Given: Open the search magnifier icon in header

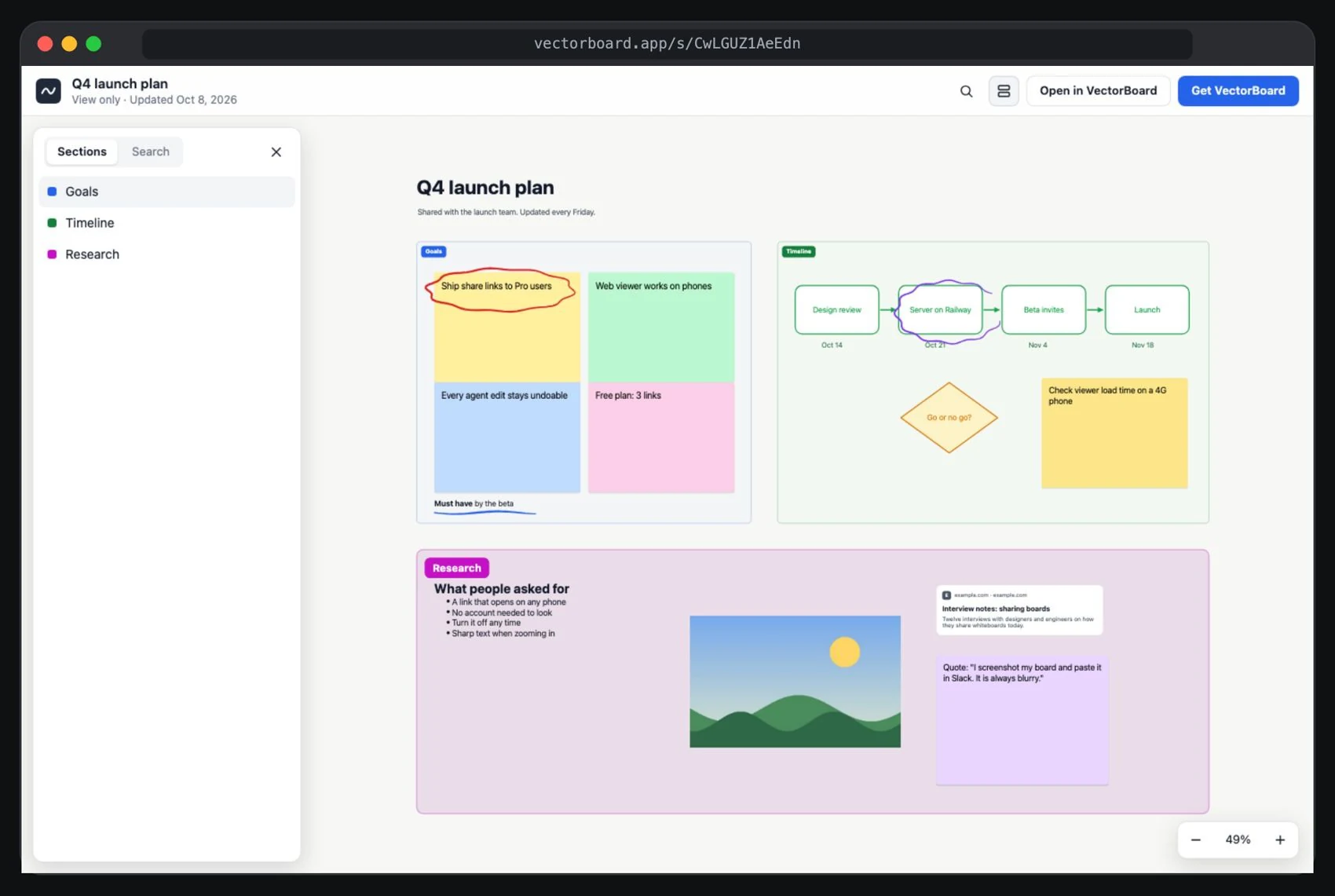Looking at the screenshot, I should [x=966, y=91].
